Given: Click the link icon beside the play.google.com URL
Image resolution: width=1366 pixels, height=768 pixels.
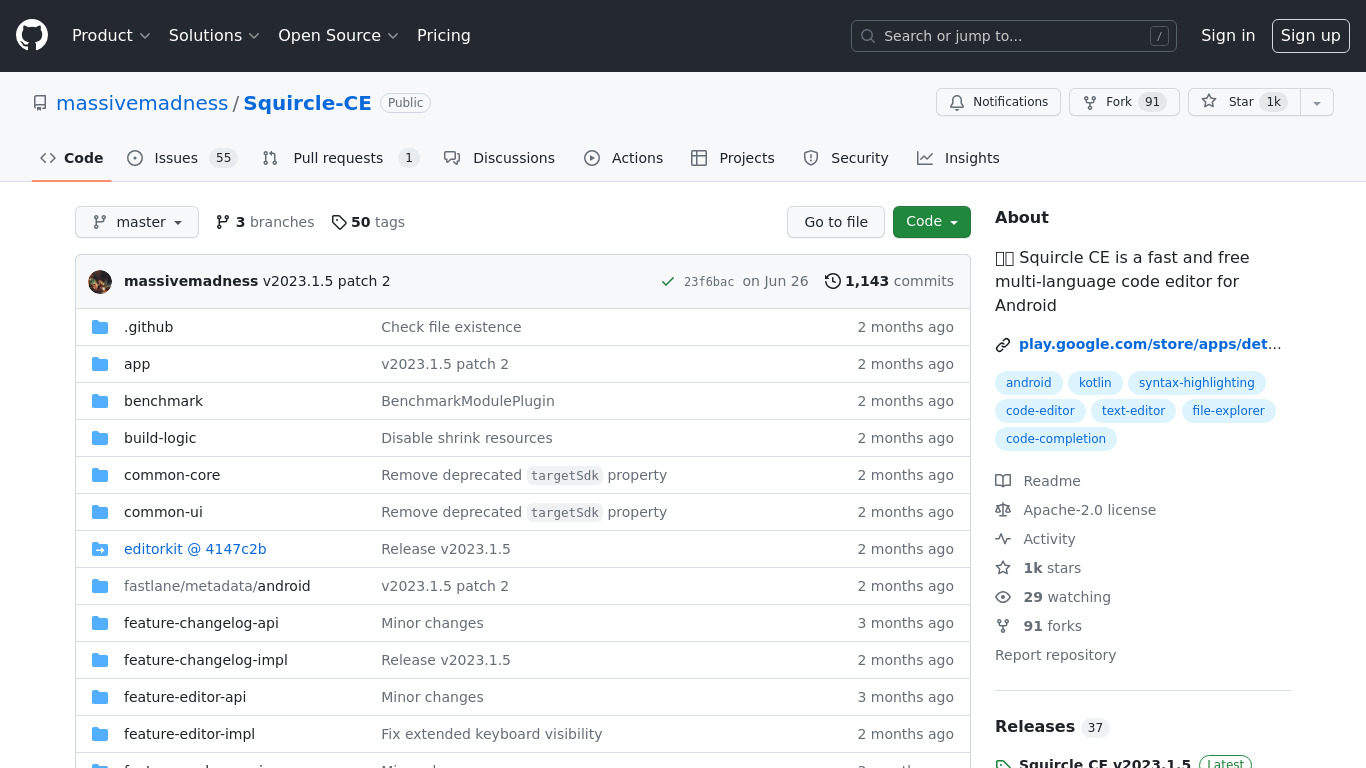Looking at the screenshot, I should [x=1003, y=345].
